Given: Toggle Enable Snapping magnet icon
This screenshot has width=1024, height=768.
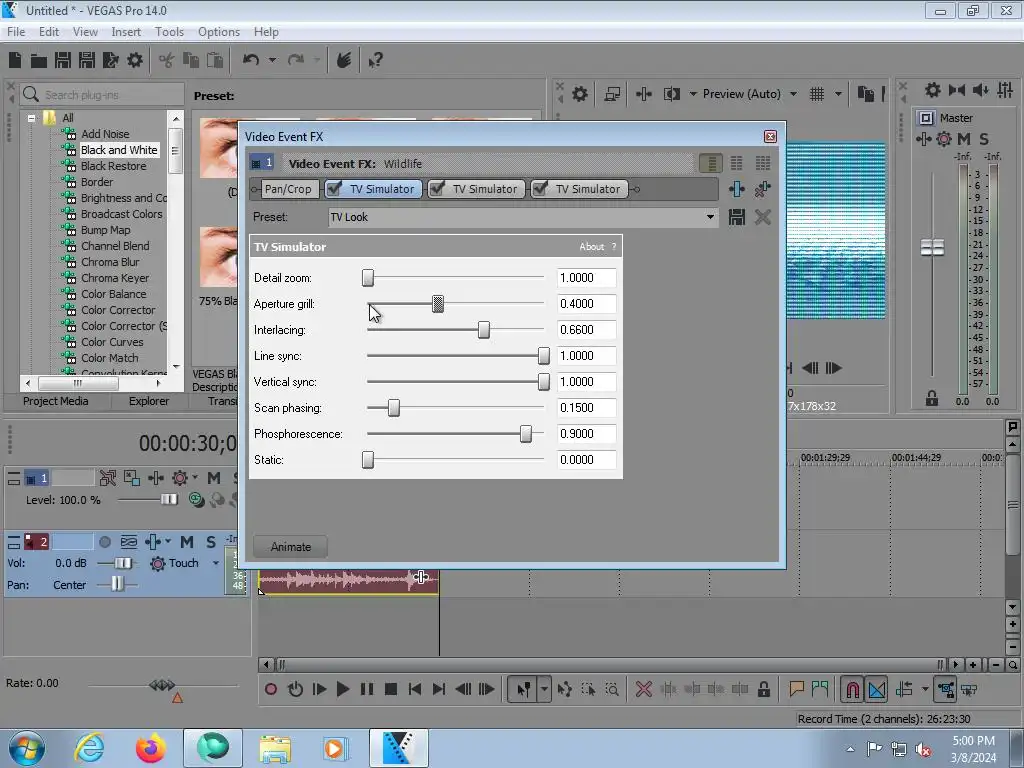Looking at the screenshot, I should (x=852, y=690).
